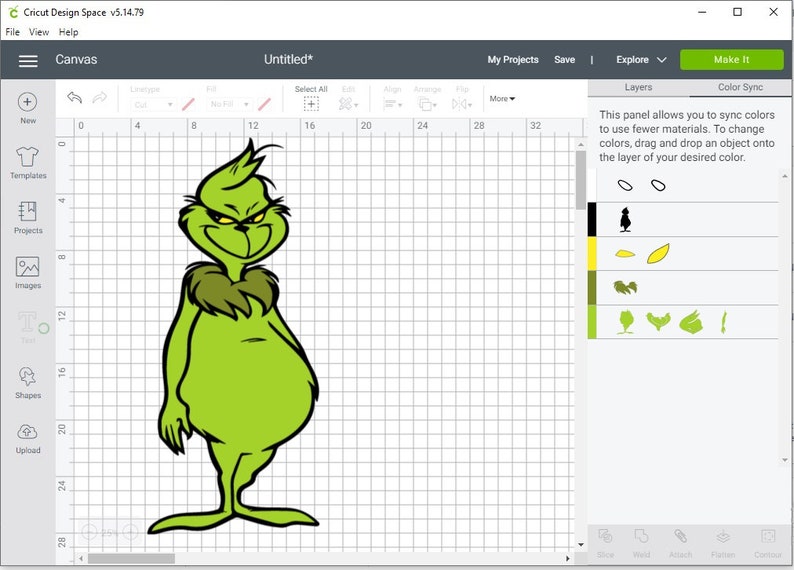Click canvas scroll right arrow

click(x=568, y=558)
